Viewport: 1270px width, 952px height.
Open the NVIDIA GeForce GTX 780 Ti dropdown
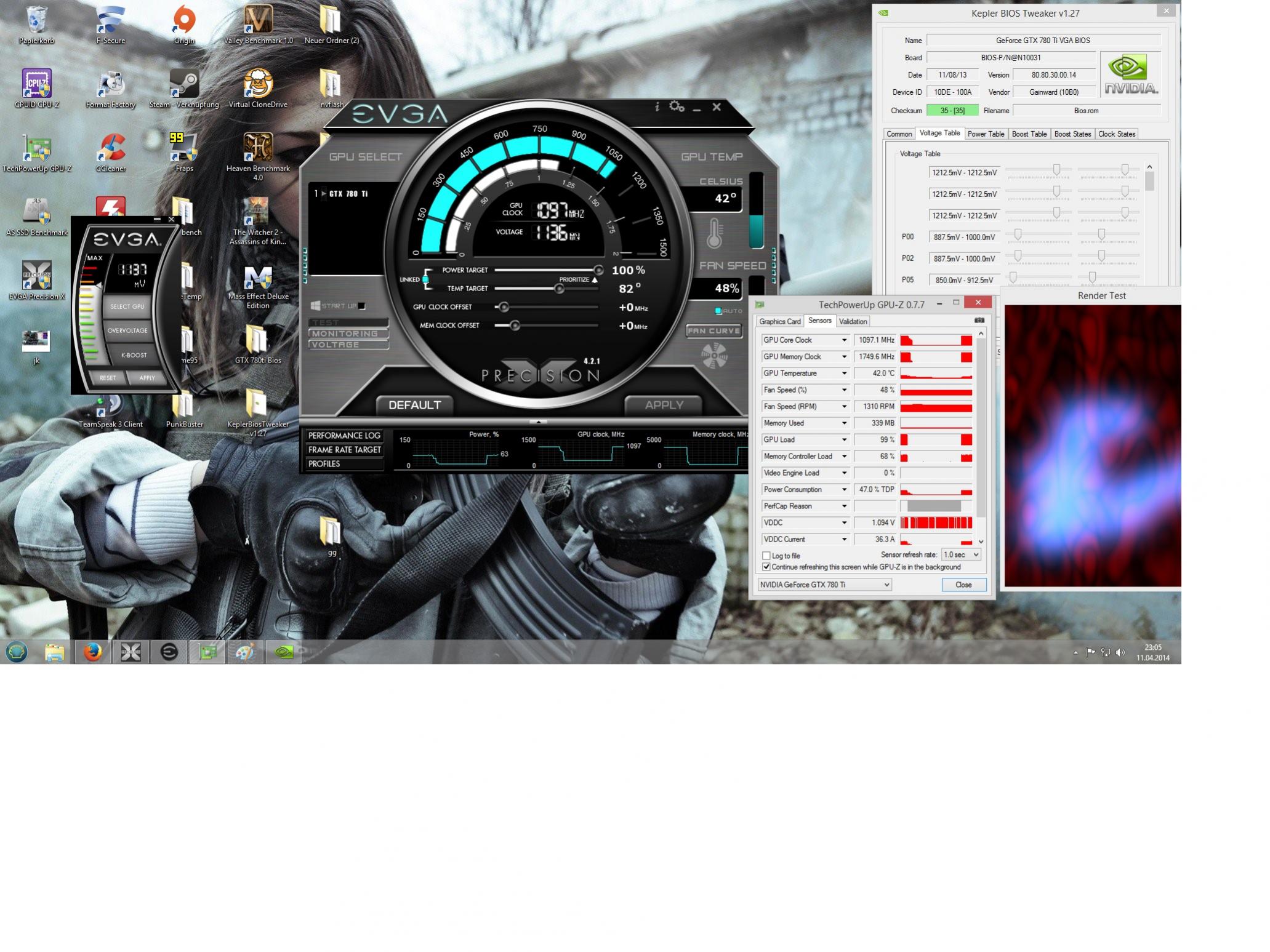(824, 585)
